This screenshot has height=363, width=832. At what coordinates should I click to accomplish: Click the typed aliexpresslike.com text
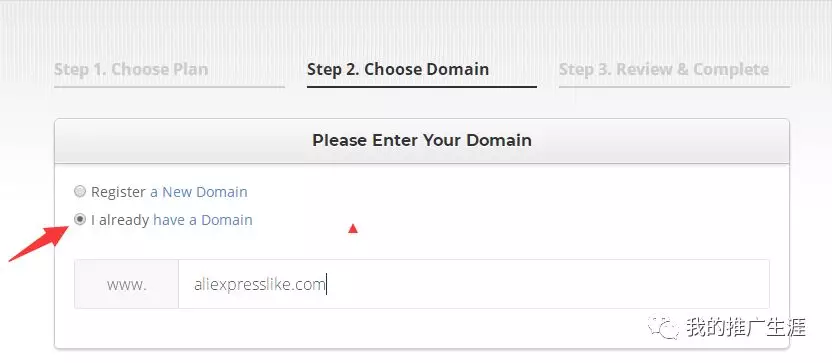coord(259,285)
